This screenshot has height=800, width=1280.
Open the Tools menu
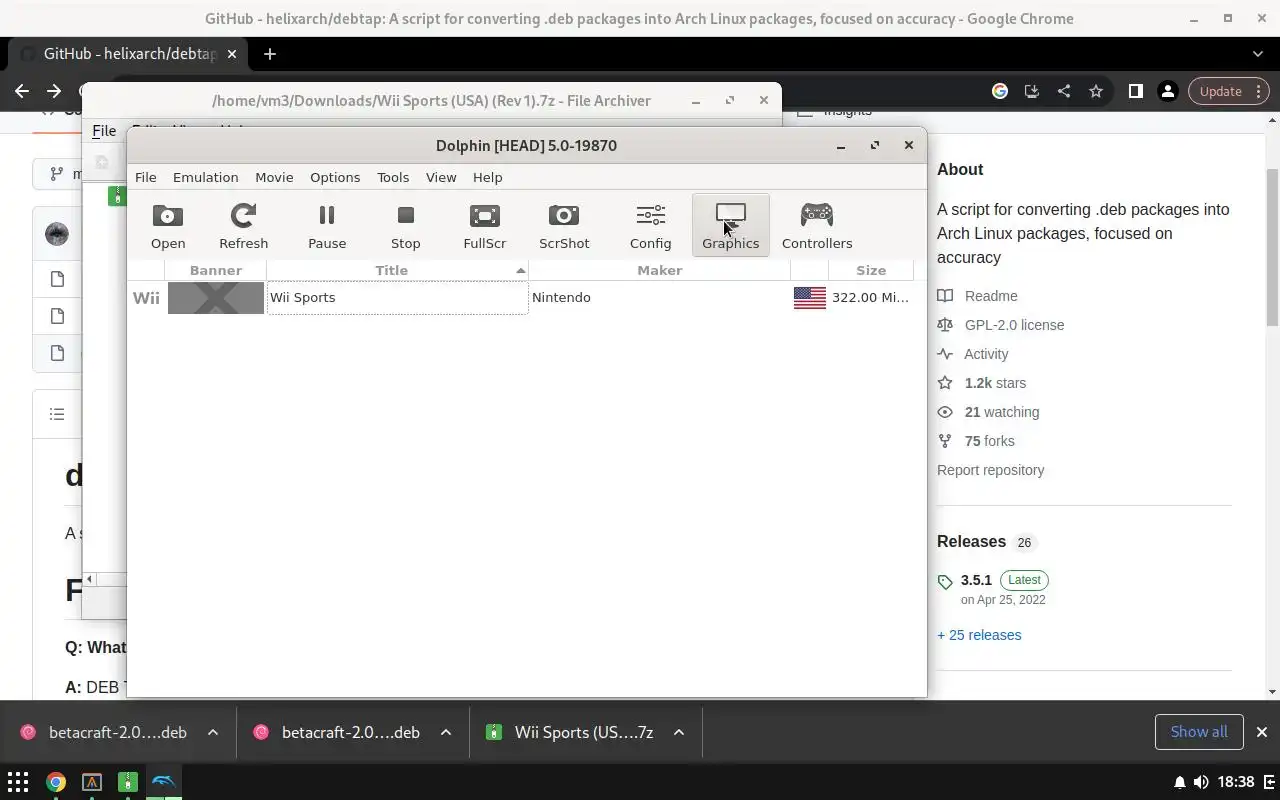[393, 177]
